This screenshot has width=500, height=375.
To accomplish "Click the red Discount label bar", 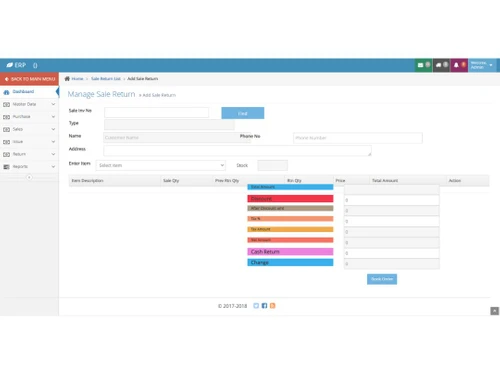I will point(290,199).
